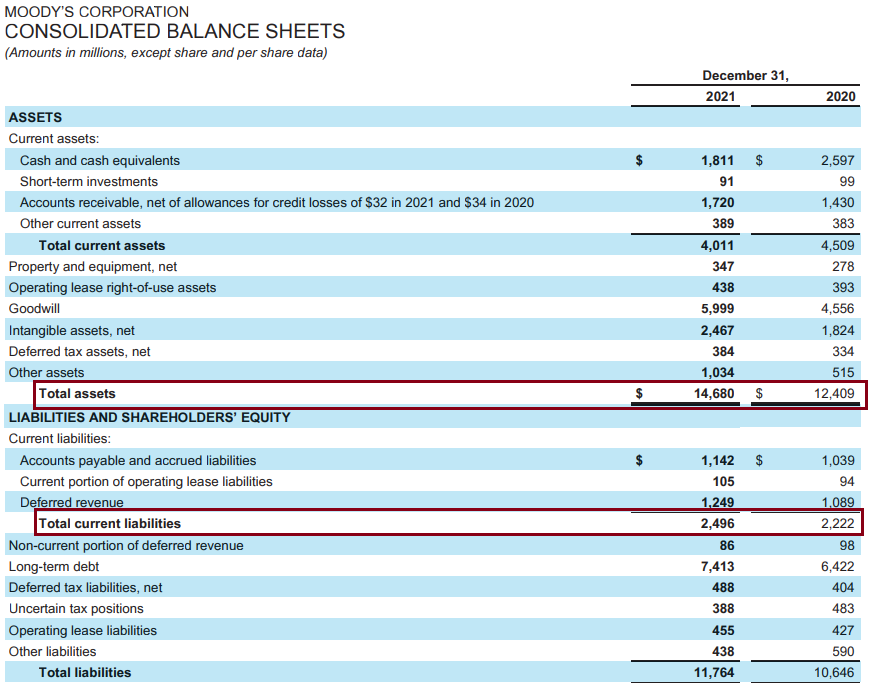Click Total assets 2020 value 12,409
Viewport: 869px width, 686px height.
pyautogui.click(x=834, y=394)
